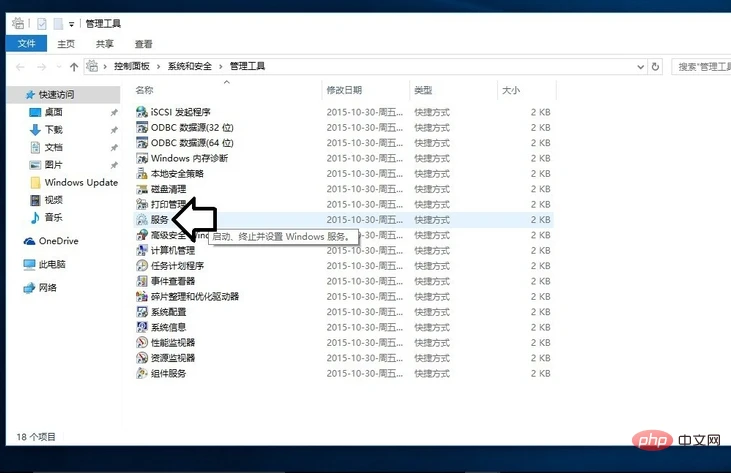Open the recent locations dropdown arrow
The width and height of the screenshot is (731, 473).
click(59, 67)
